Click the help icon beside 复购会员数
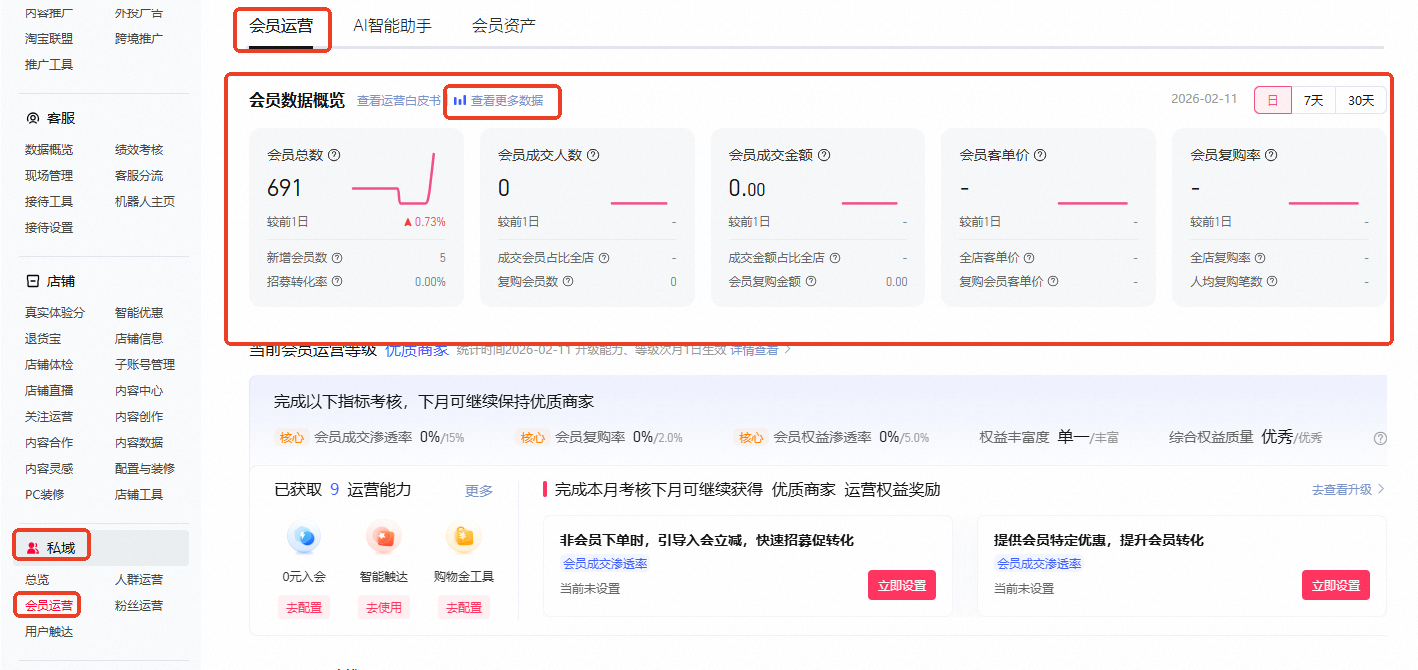 pos(568,282)
